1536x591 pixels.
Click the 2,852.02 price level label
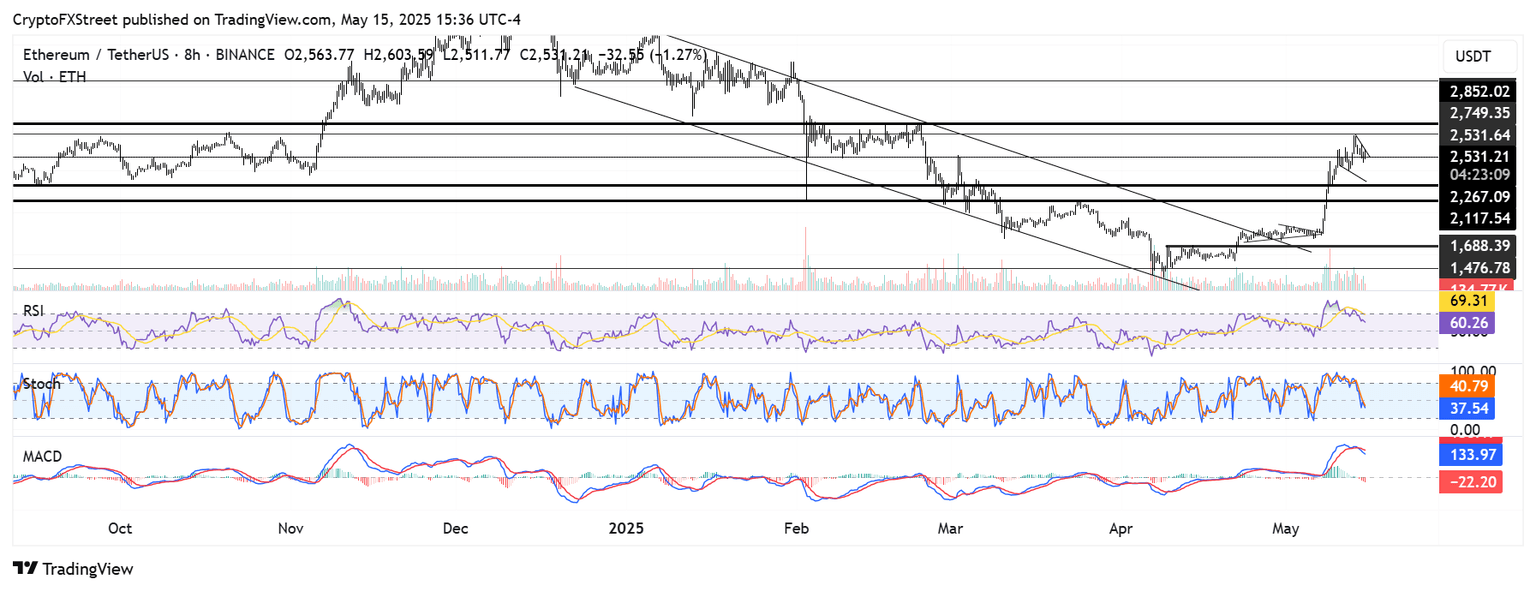tap(1477, 91)
